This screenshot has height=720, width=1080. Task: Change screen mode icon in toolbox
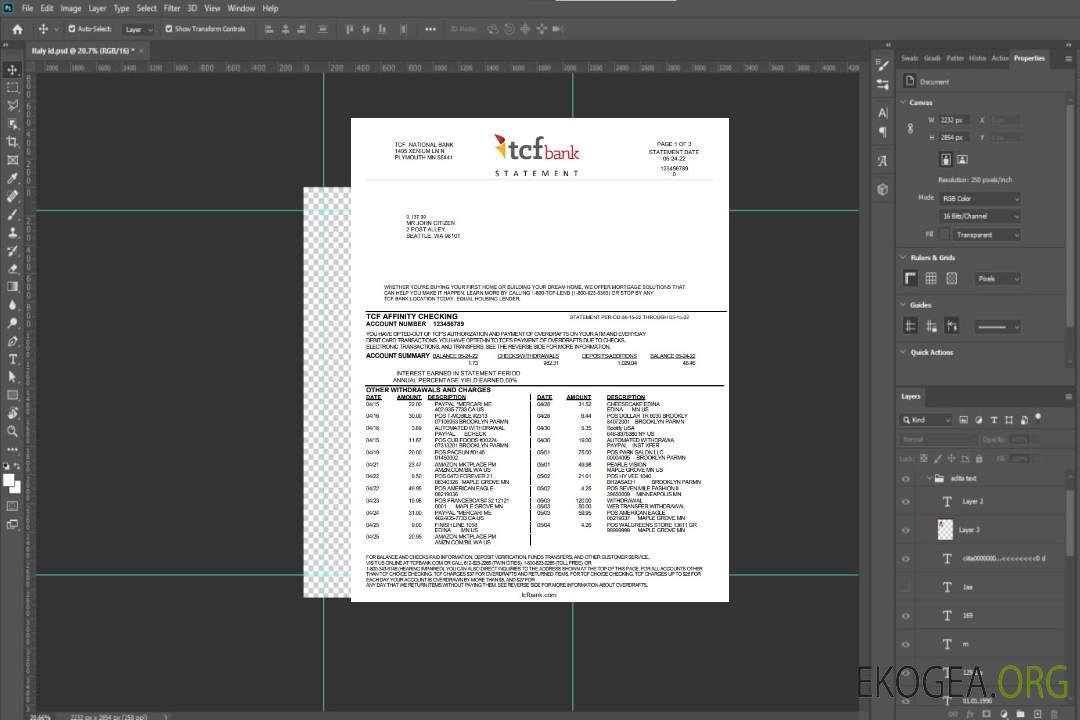(x=12, y=524)
